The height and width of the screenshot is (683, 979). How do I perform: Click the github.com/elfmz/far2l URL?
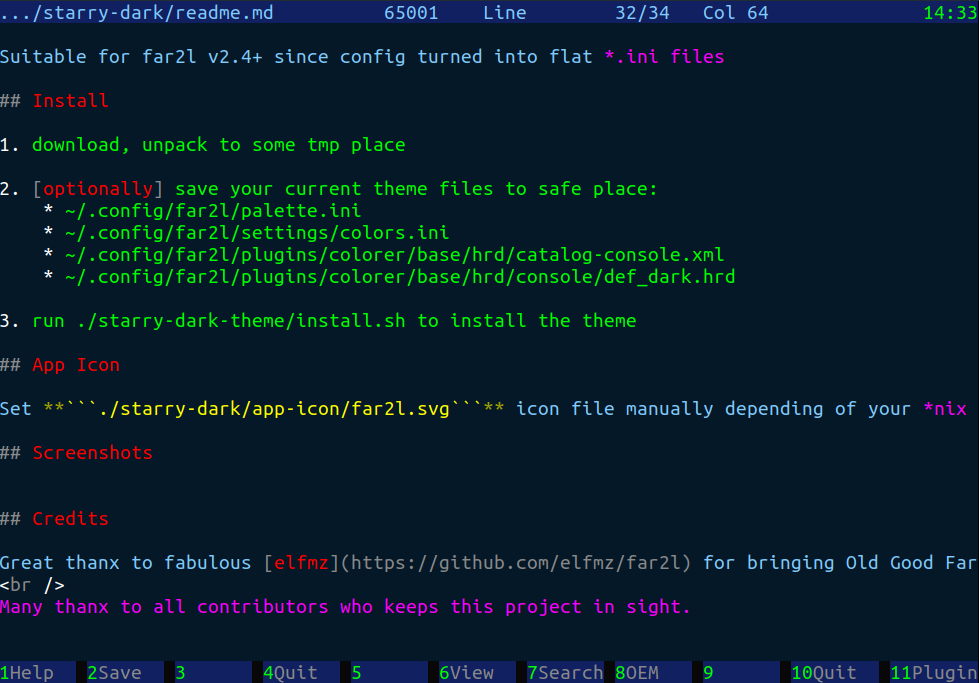point(516,563)
